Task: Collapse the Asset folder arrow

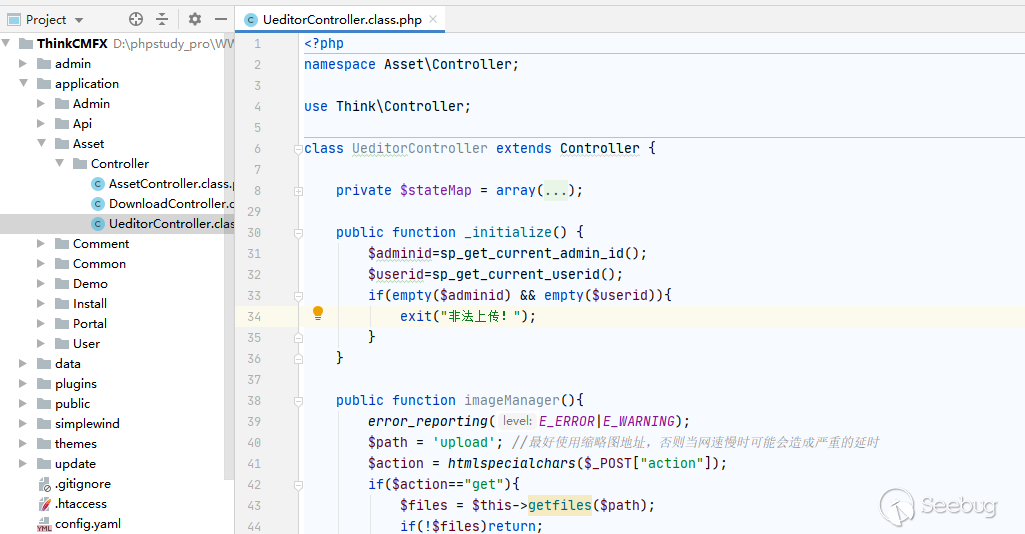Action: [41, 144]
